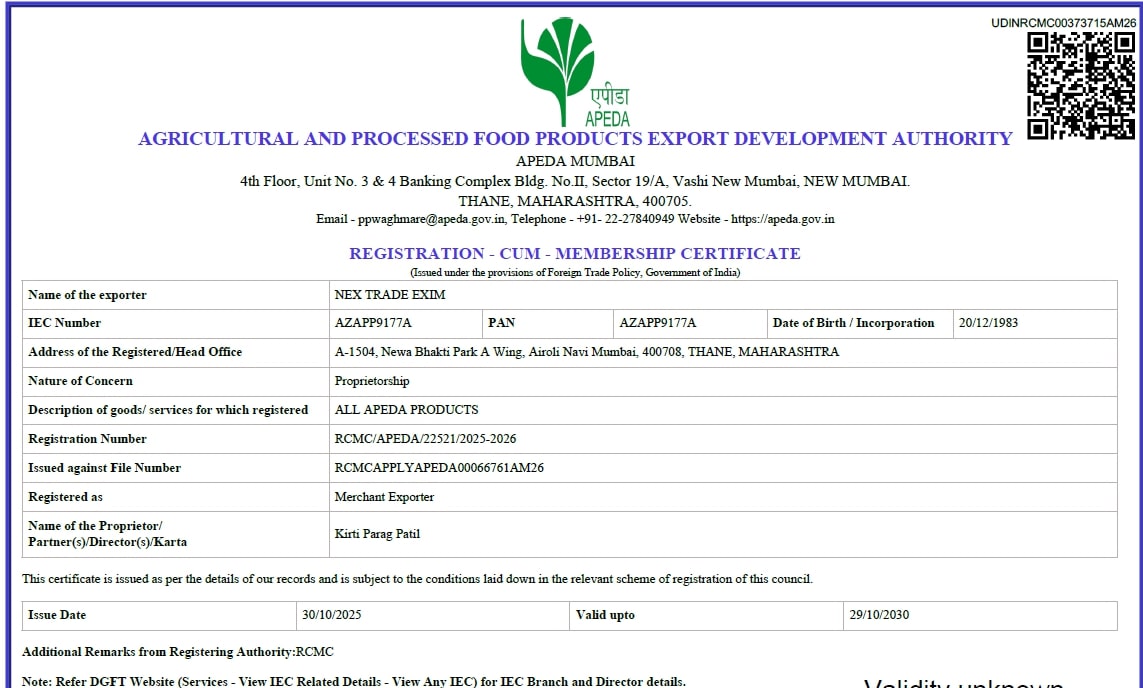Select registration number RCMC/APEDA/22521/2025-2026
The image size is (1143, 688).
tap(425, 439)
